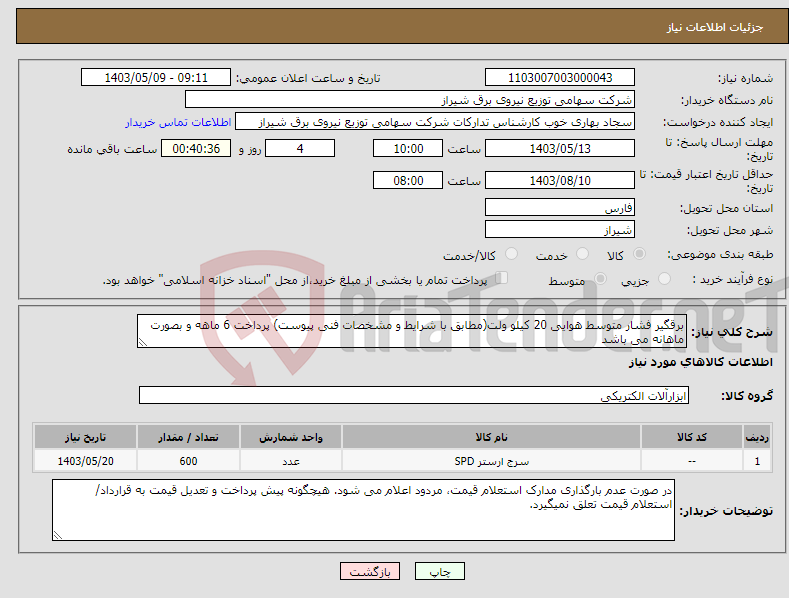
Task: Select the کالا radio button
Action: [x=640, y=254]
